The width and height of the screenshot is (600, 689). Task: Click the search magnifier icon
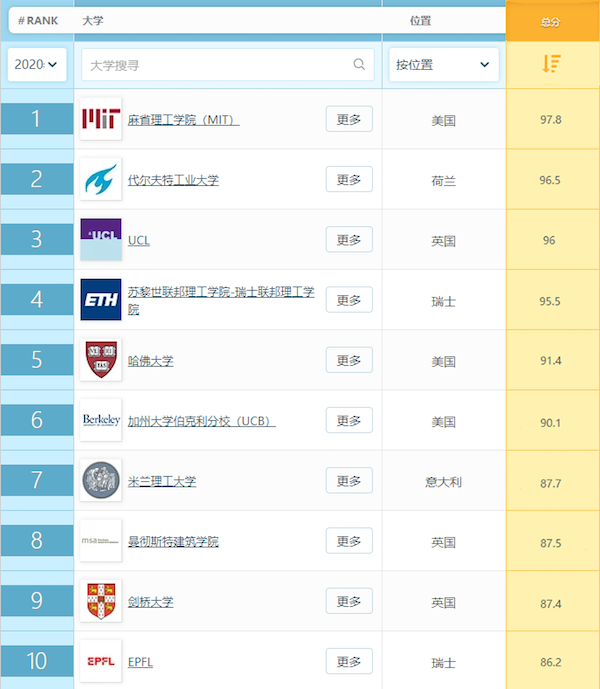tap(359, 64)
